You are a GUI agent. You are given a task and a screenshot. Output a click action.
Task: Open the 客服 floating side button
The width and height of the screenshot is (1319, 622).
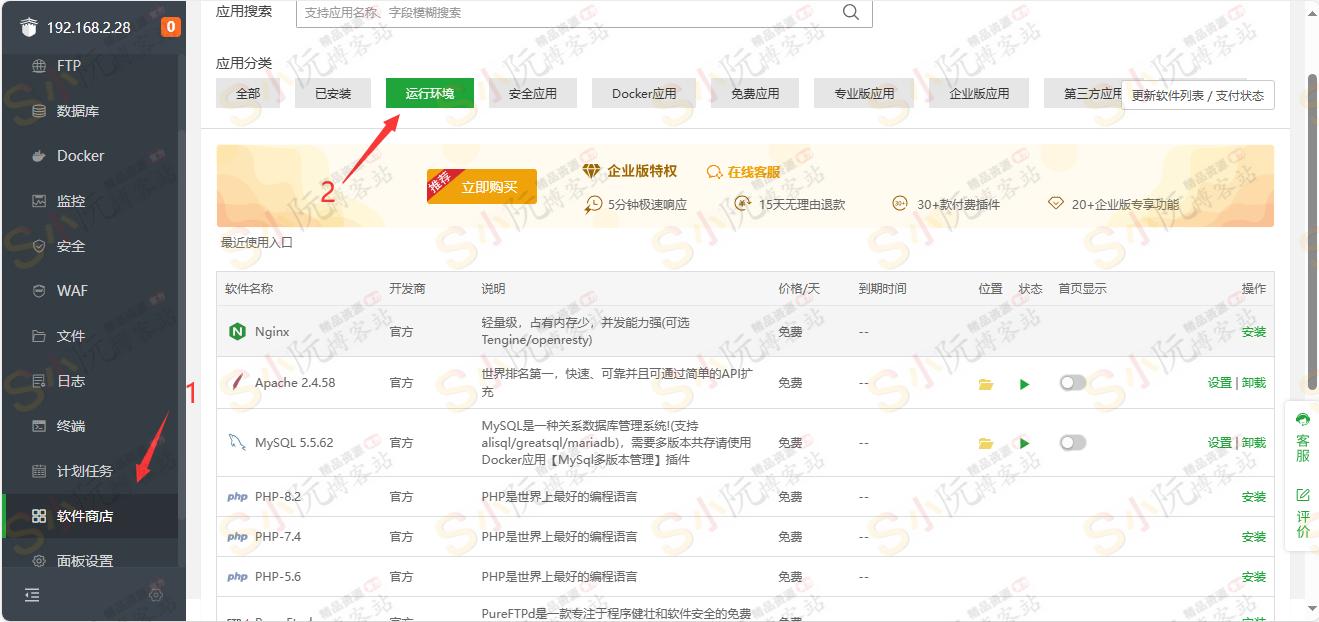[1303, 437]
